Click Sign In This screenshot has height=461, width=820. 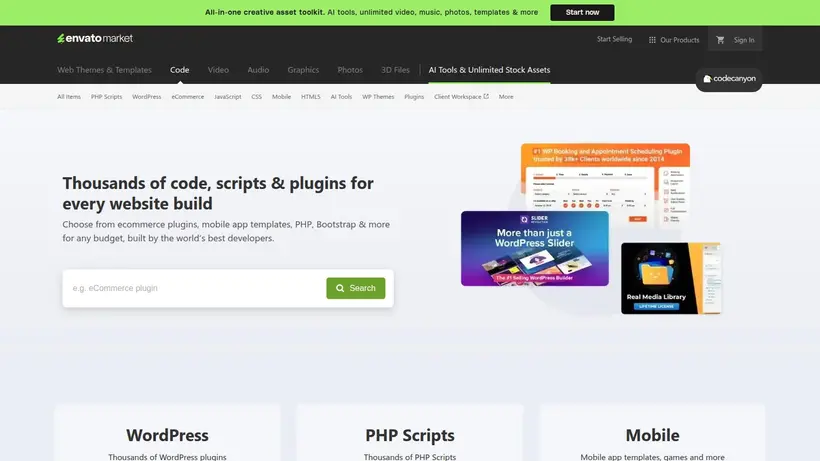pos(744,40)
